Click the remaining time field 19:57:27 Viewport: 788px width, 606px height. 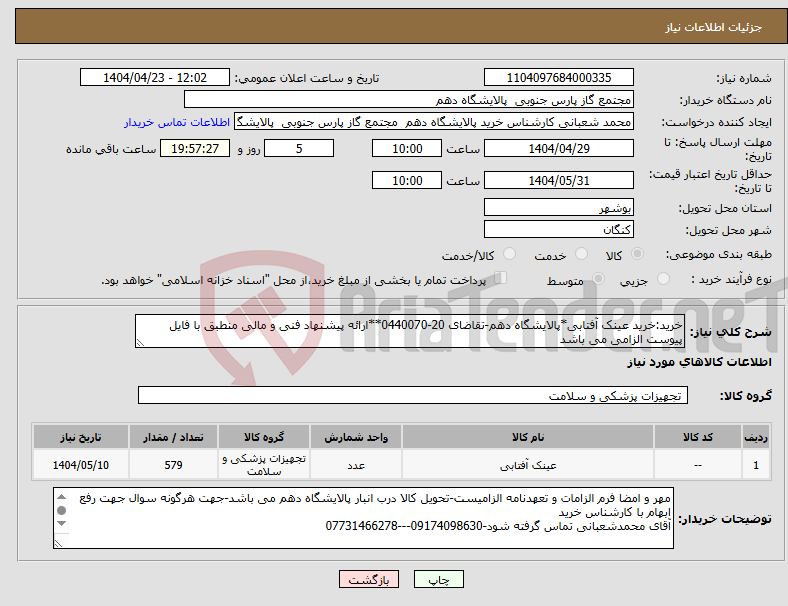[195, 148]
